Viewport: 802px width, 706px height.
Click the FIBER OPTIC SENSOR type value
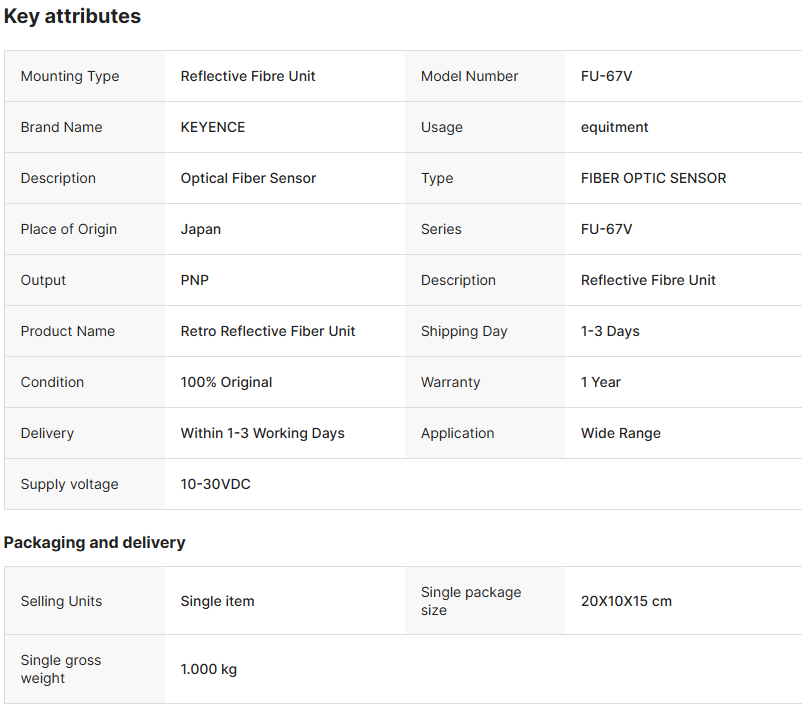[653, 178]
